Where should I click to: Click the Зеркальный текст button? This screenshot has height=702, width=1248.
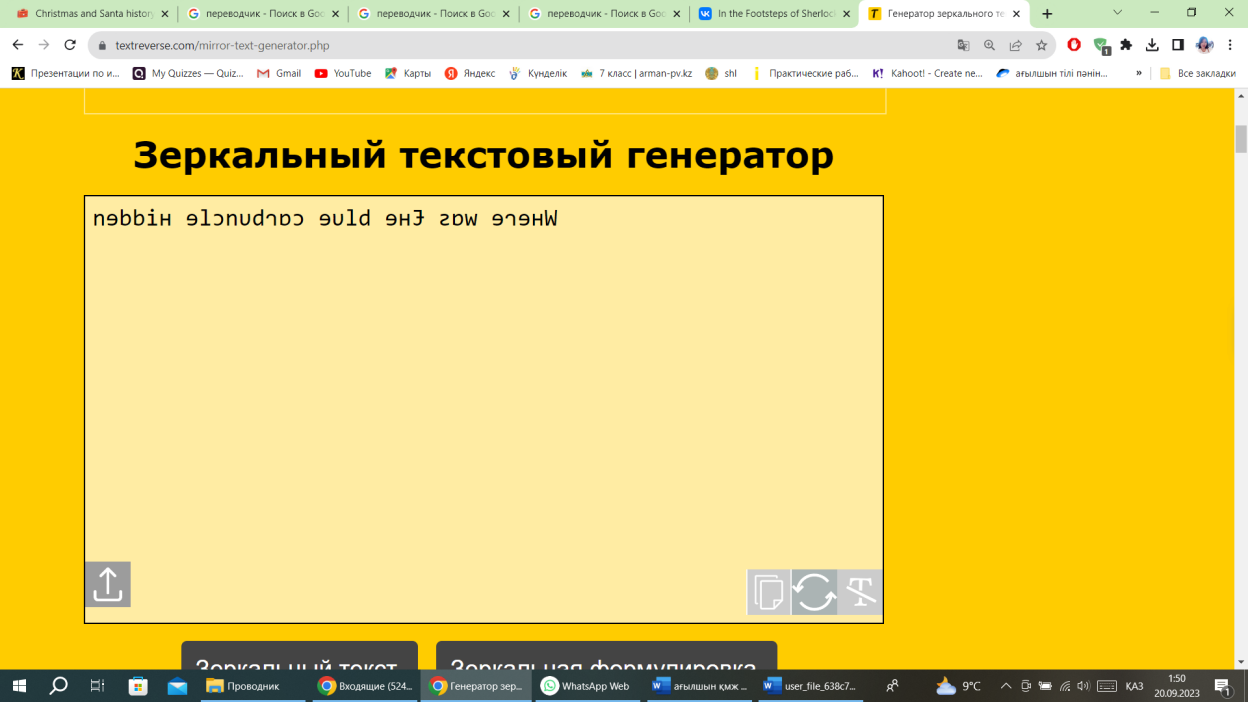click(299, 657)
